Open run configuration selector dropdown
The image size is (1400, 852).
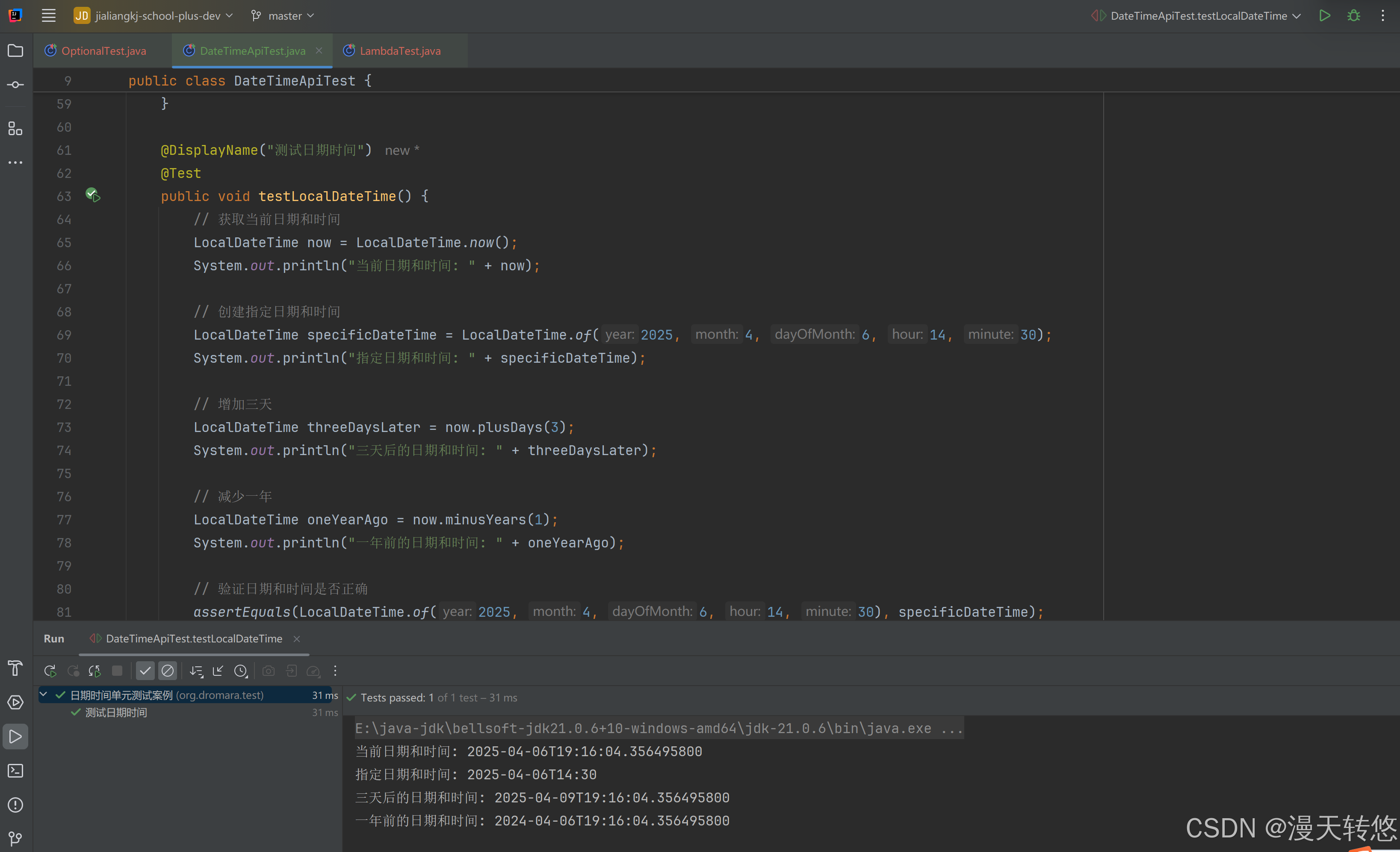click(x=1196, y=16)
